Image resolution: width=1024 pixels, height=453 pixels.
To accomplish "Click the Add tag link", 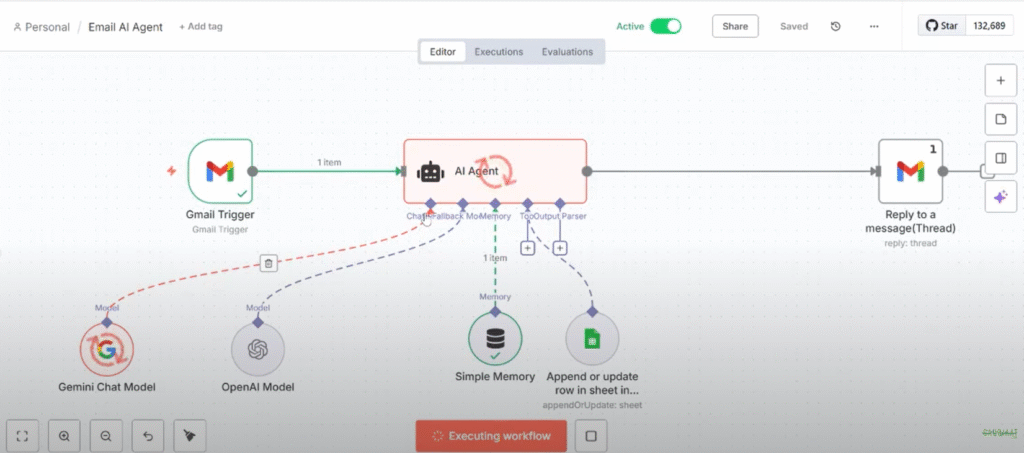I will point(201,27).
